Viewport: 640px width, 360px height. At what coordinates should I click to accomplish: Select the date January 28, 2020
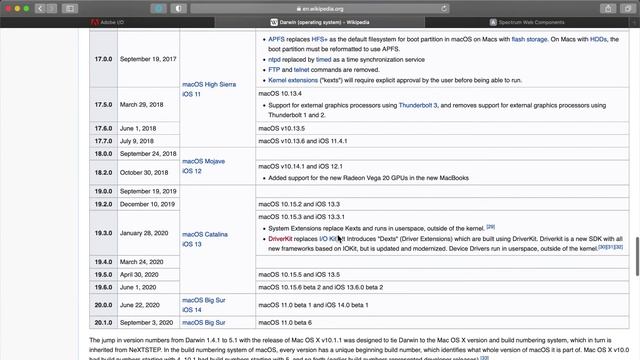tap(144, 233)
